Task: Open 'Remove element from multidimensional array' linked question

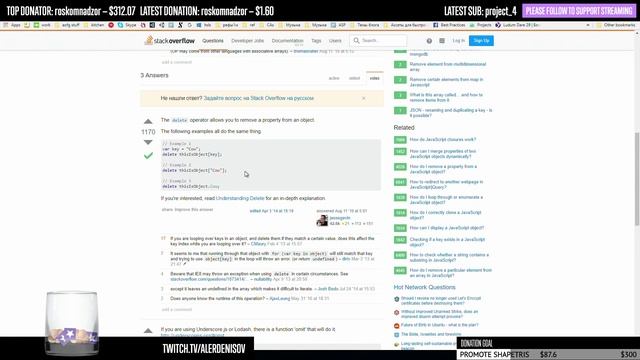Action: [448, 67]
